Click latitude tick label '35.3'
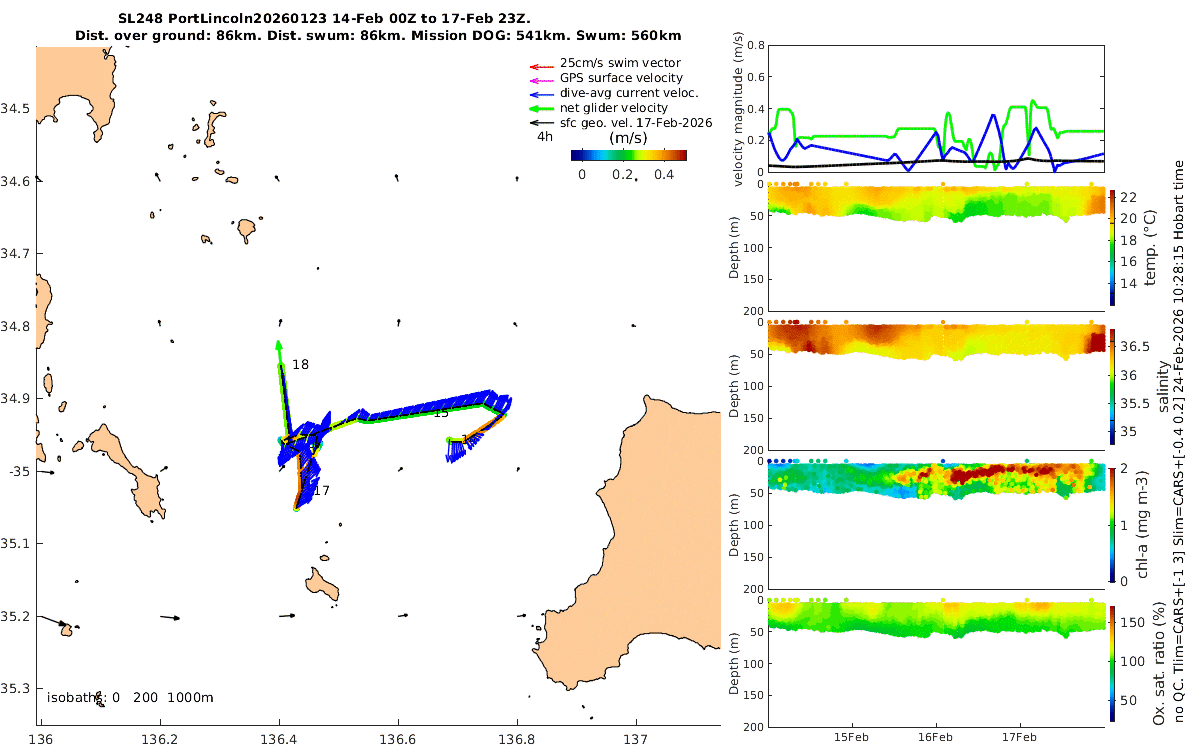 click(15, 689)
